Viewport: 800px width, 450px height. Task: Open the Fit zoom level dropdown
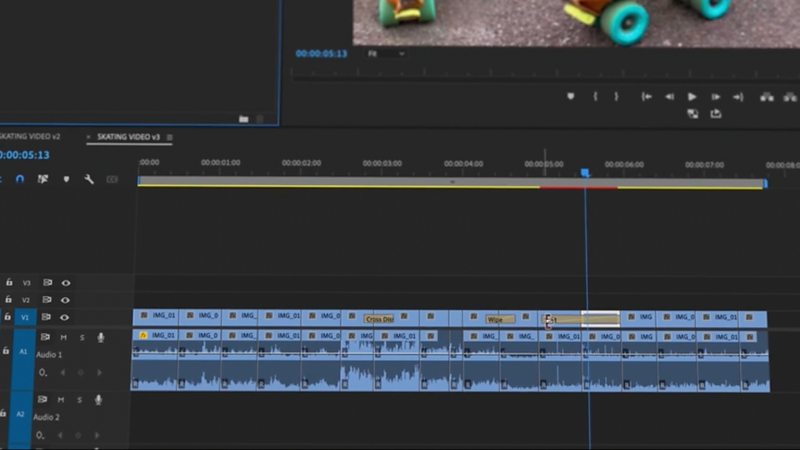pyautogui.click(x=387, y=53)
